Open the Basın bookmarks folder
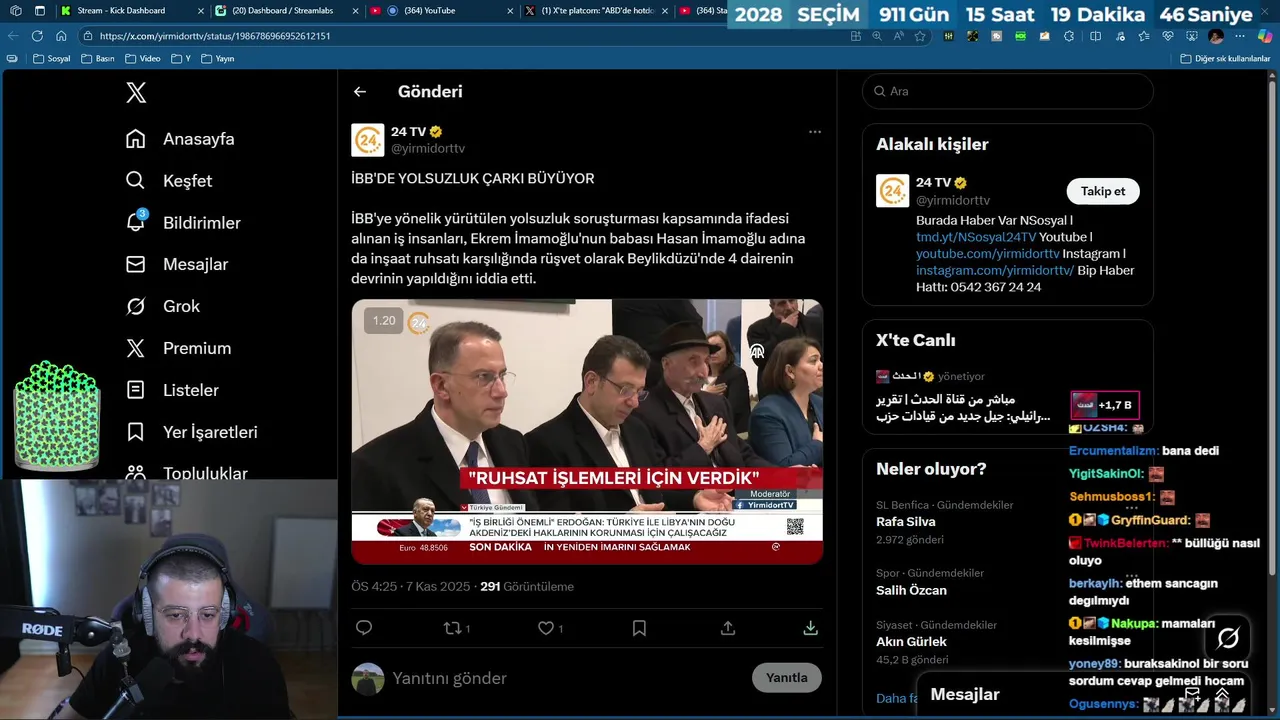 click(x=98, y=59)
